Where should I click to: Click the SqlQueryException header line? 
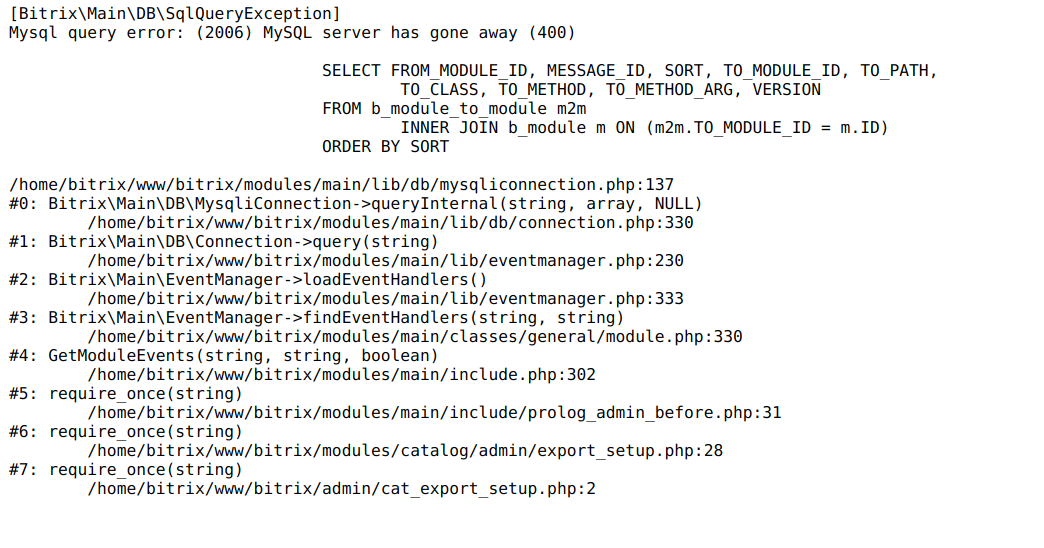point(174,14)
